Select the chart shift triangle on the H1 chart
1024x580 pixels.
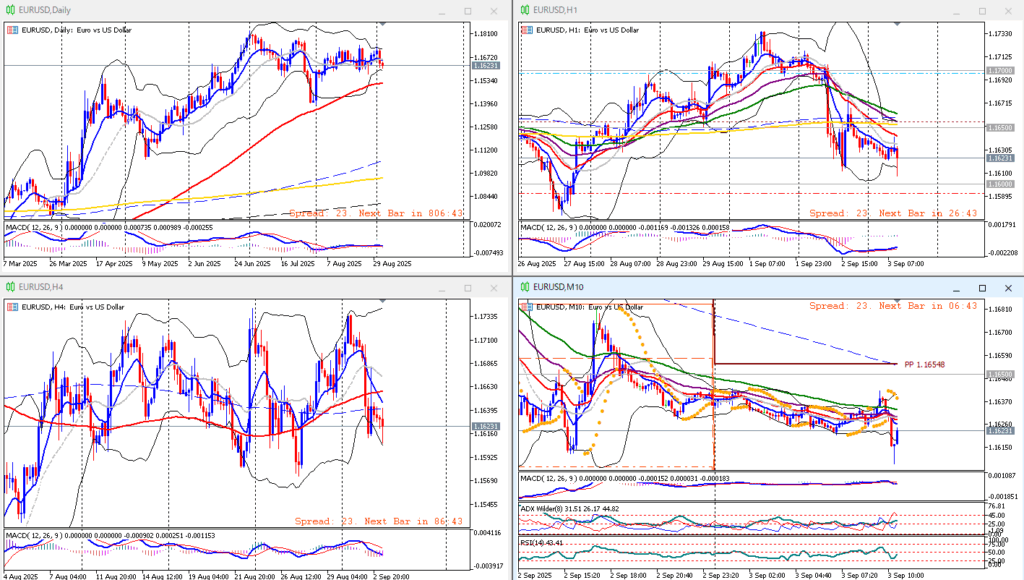click(897, 24)
